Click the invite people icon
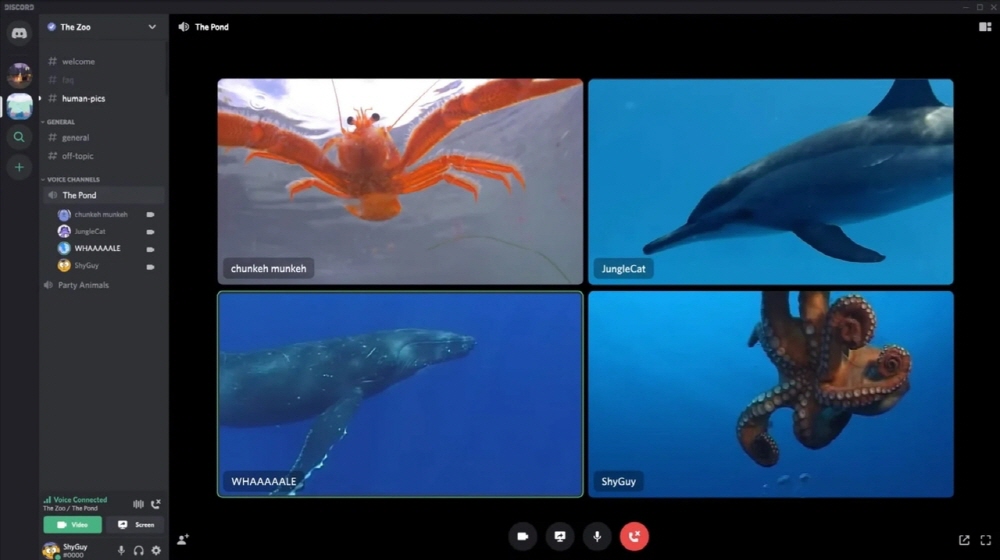 pyautogui.click(x=183, y=540)
